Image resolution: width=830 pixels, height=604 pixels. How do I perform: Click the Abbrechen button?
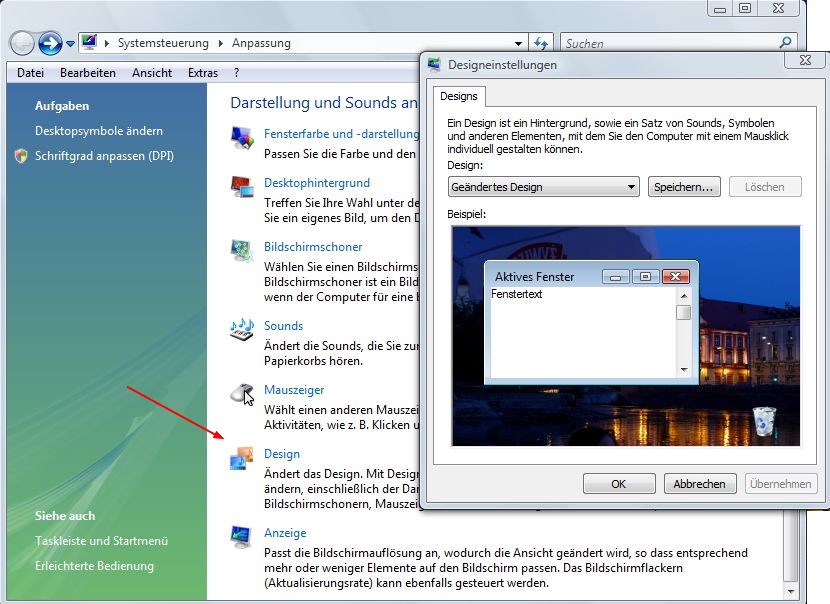(700, 484)
